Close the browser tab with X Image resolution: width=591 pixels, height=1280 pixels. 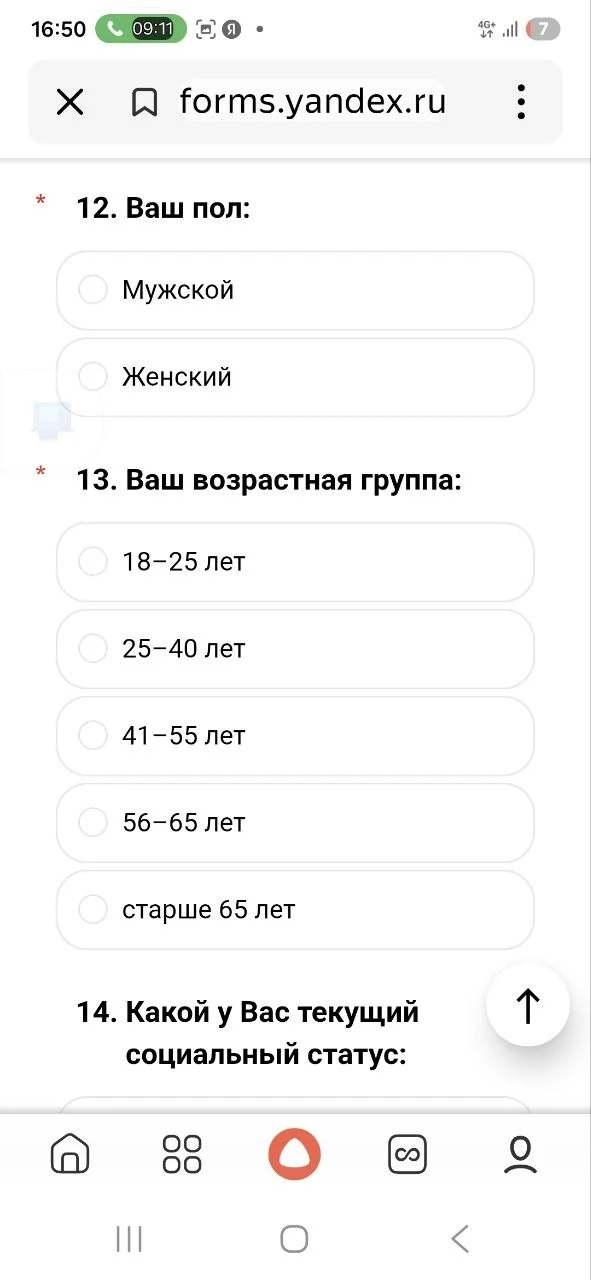[x=70, y=102]
